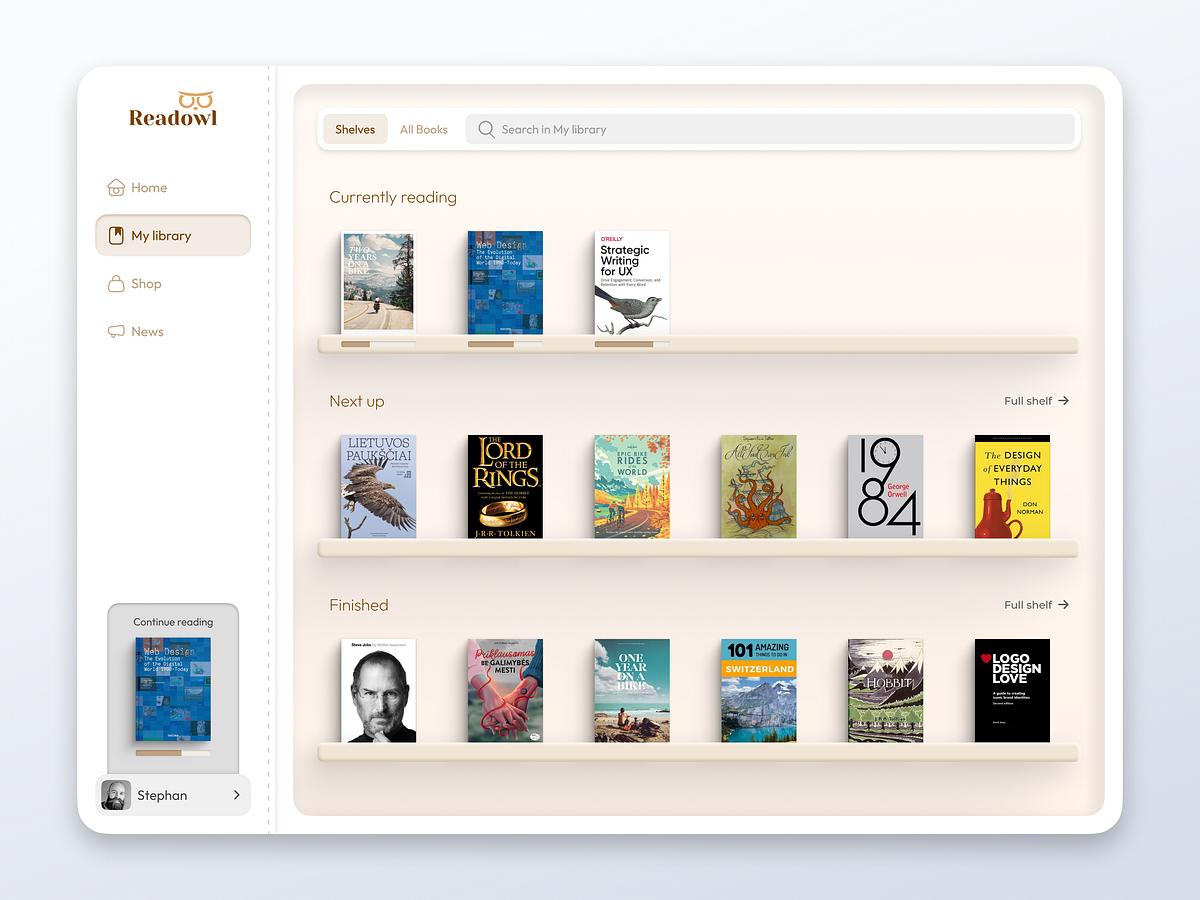Click the Shop bag icon
The width and height of the screenshot is (1200, 900).
point(116,283)
